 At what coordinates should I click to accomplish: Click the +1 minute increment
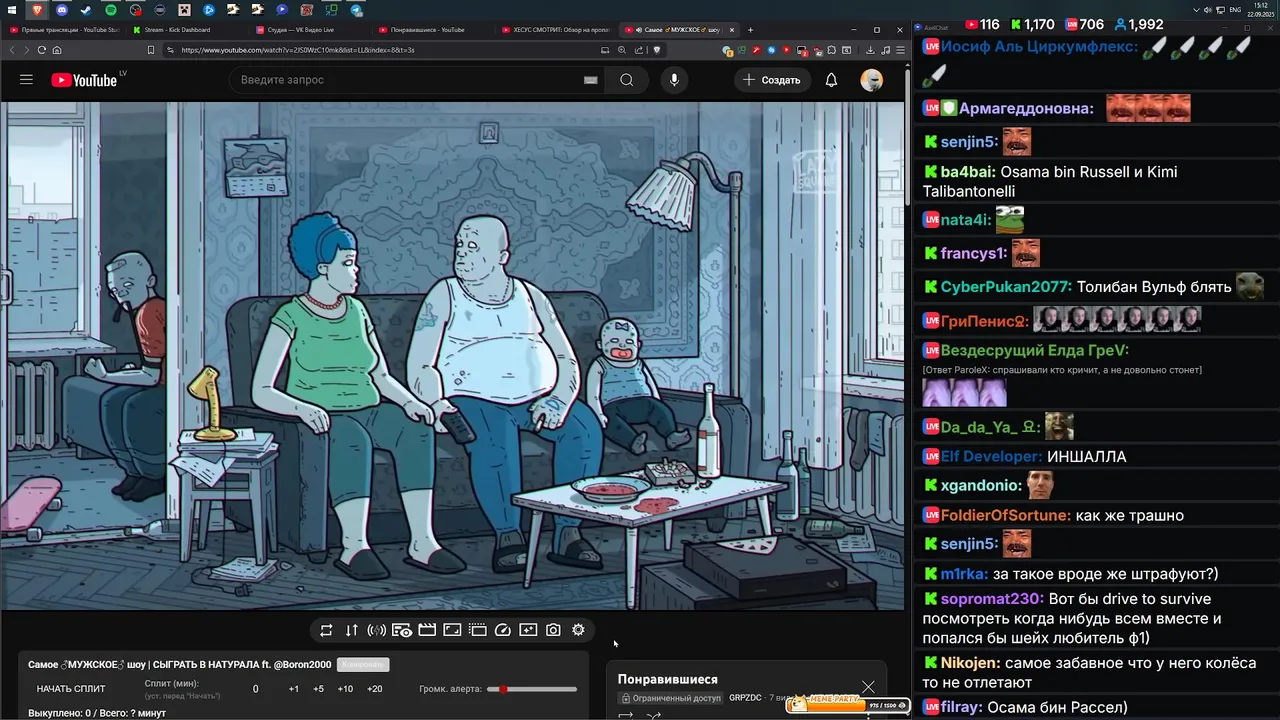coord(294,689)
